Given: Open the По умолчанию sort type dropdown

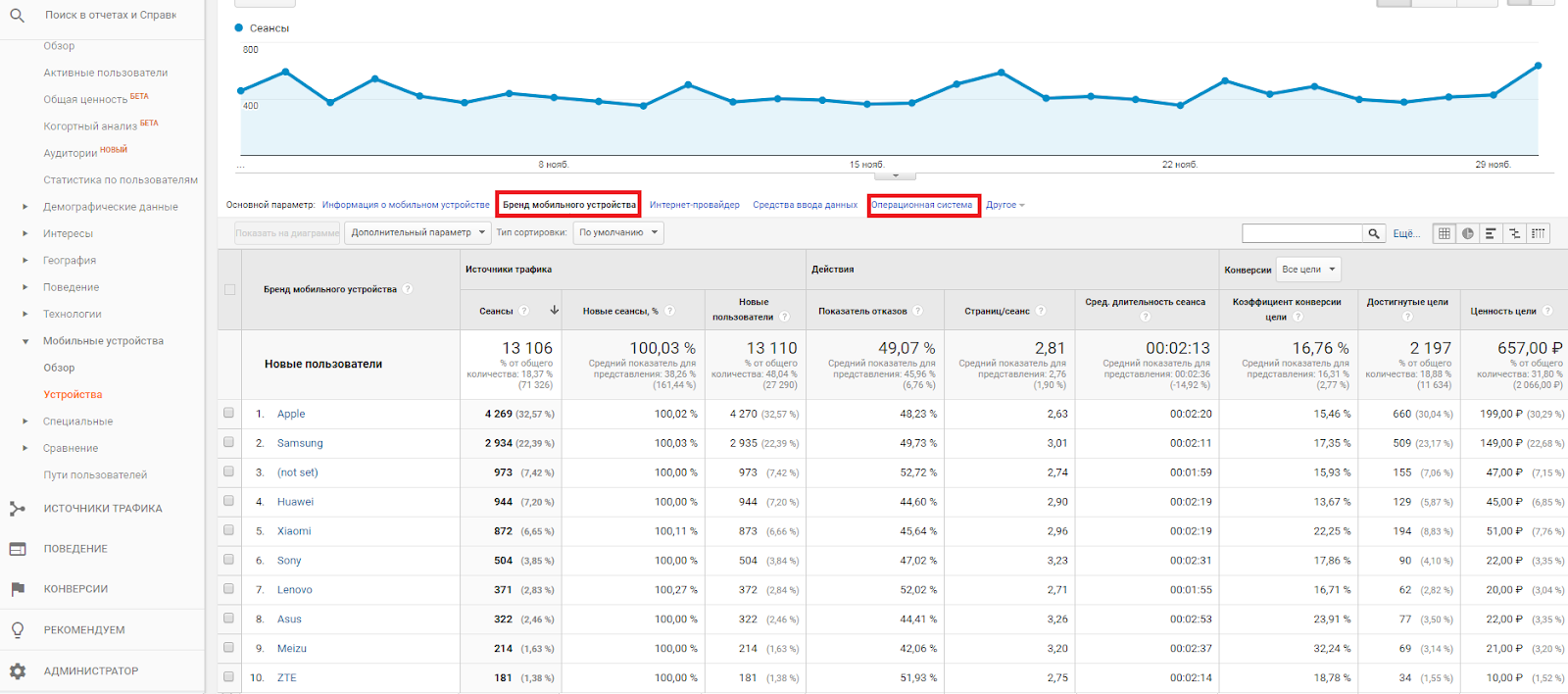Looking at the screenshot, I should [618, 232].
